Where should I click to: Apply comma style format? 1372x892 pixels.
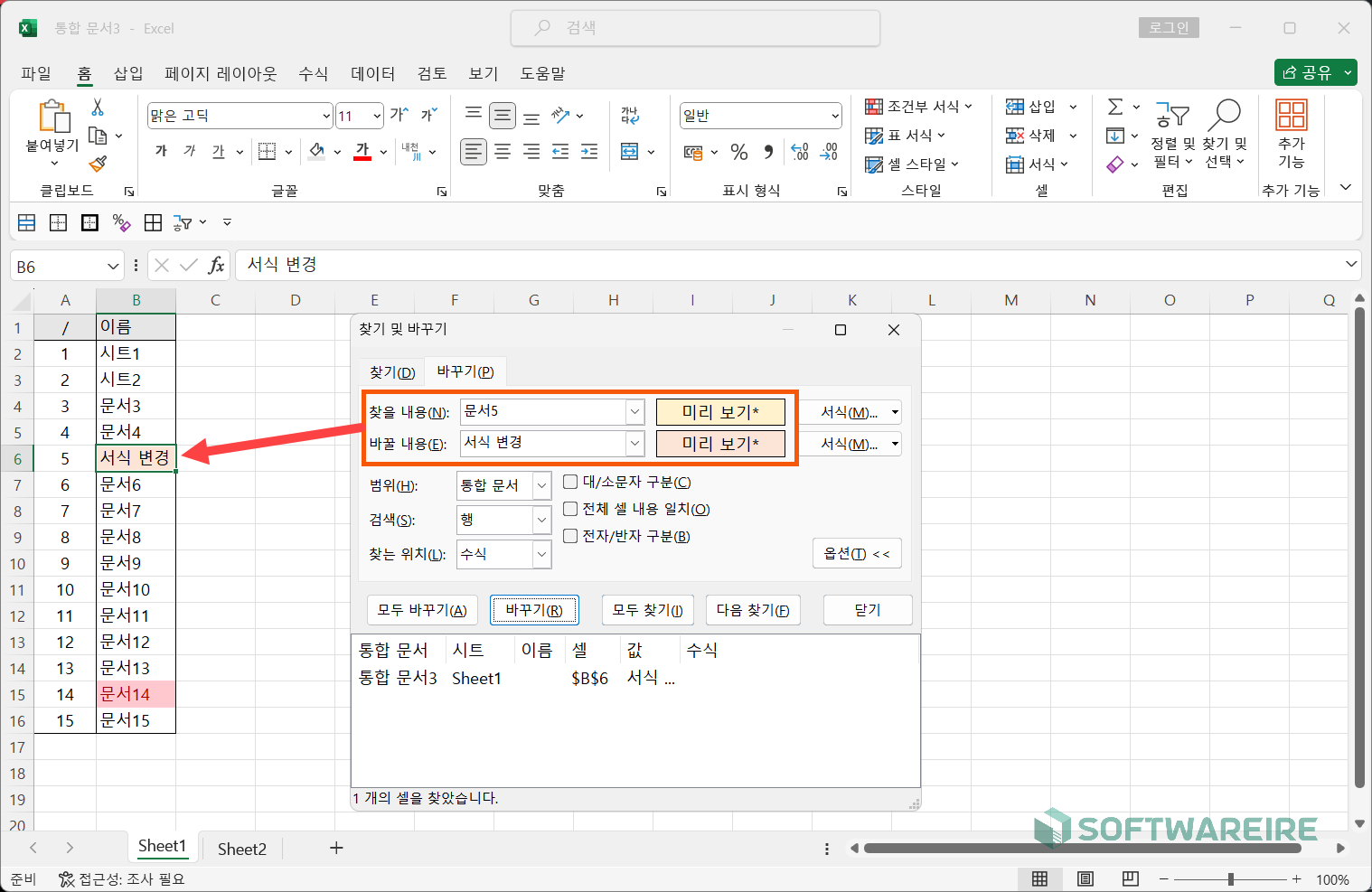(x=768, y=152)
